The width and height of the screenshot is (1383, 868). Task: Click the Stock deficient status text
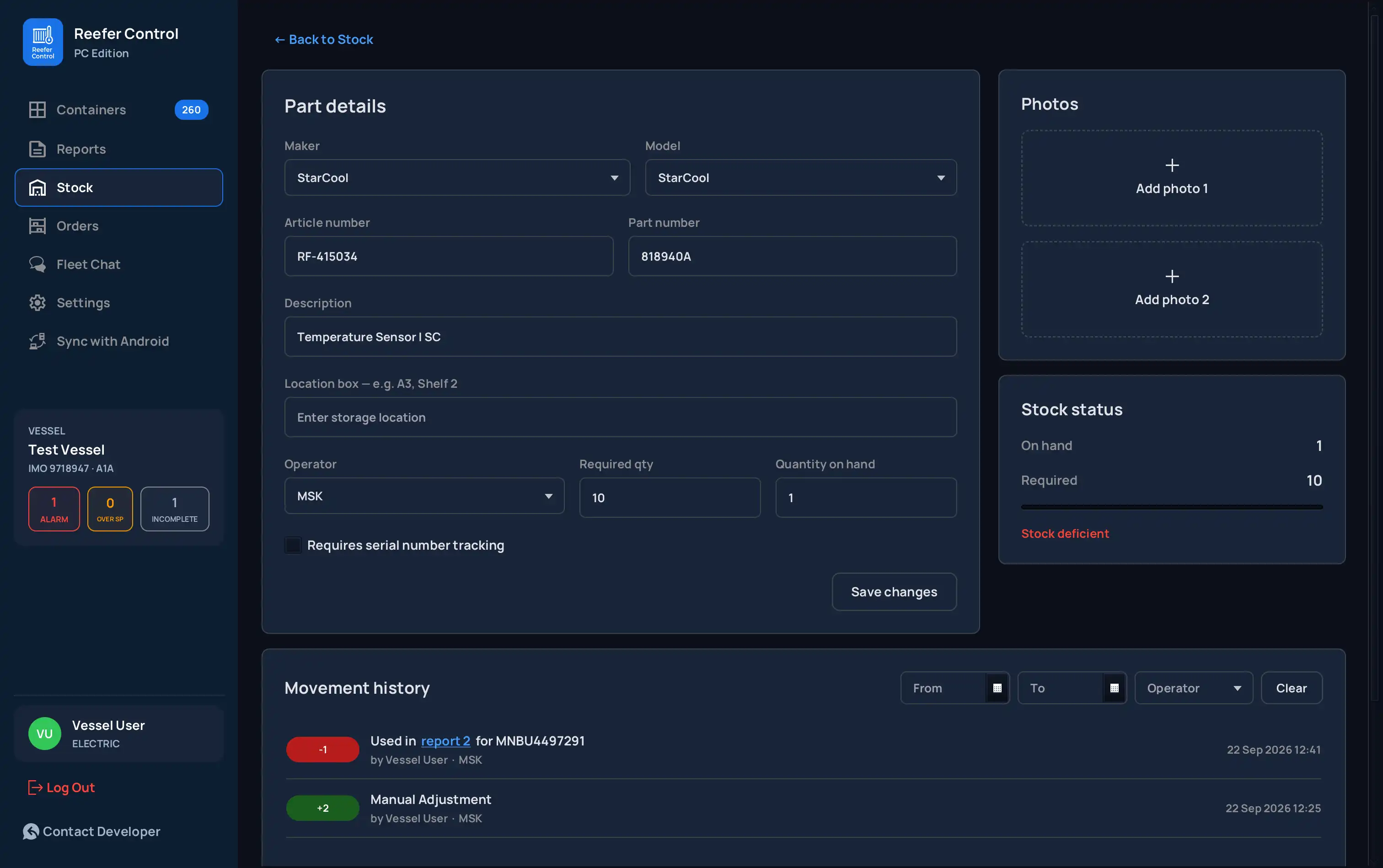[x=1065, y=533]
